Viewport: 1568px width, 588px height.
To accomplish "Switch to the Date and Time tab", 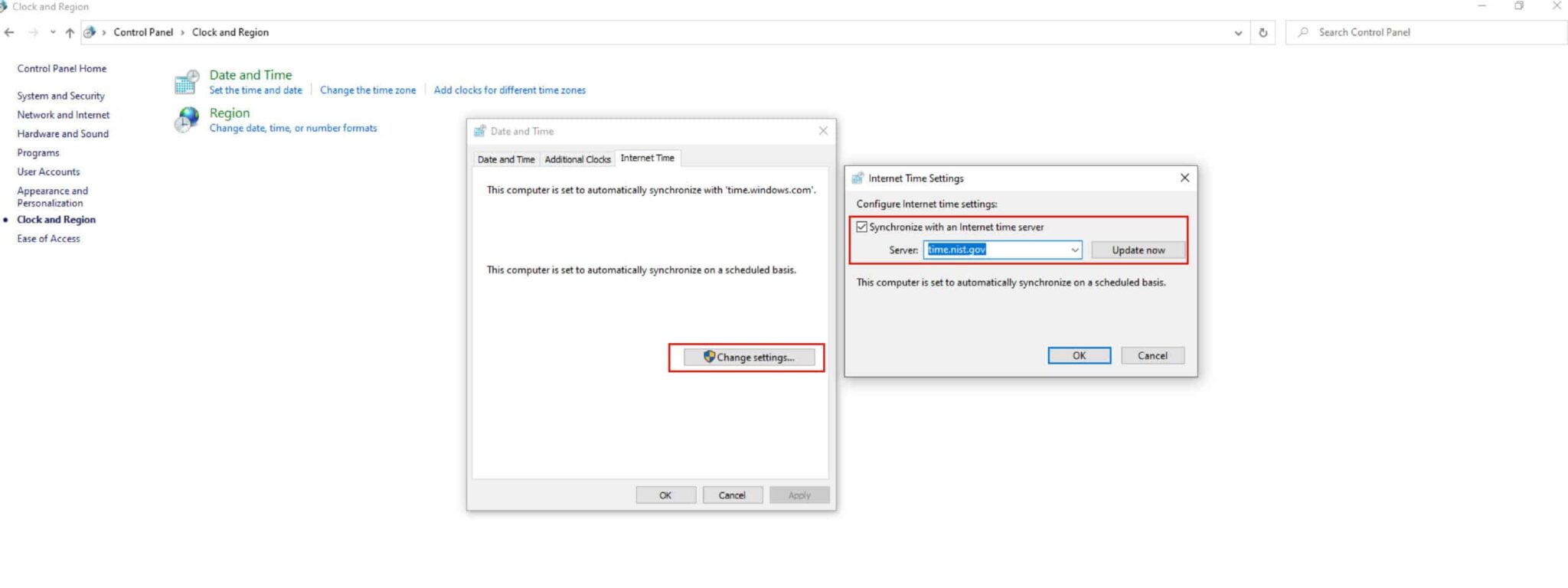I will (505, 159).
